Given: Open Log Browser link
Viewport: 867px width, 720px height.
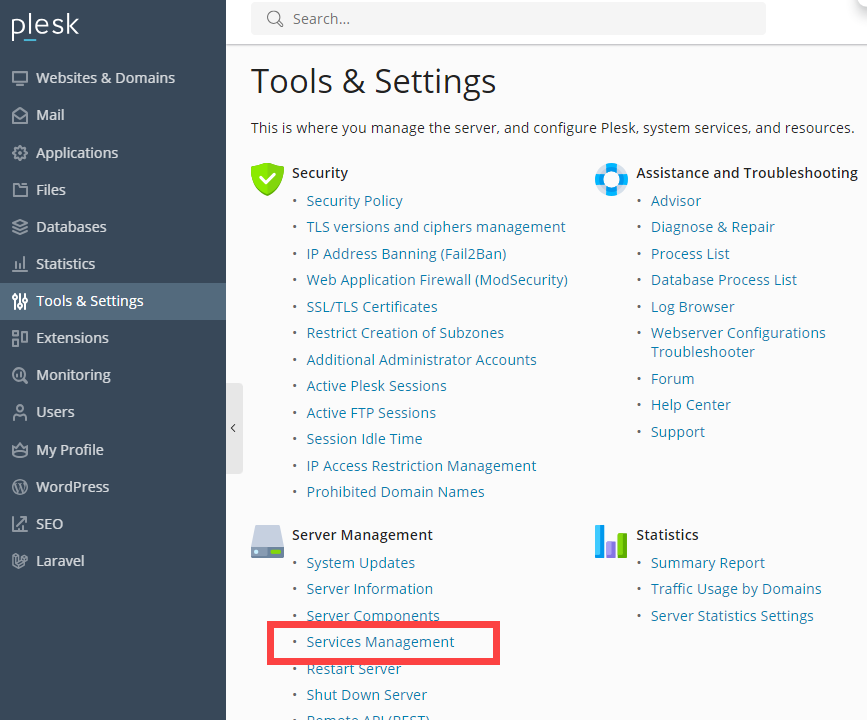Looking at the screenshot, I should click(692, 307).
